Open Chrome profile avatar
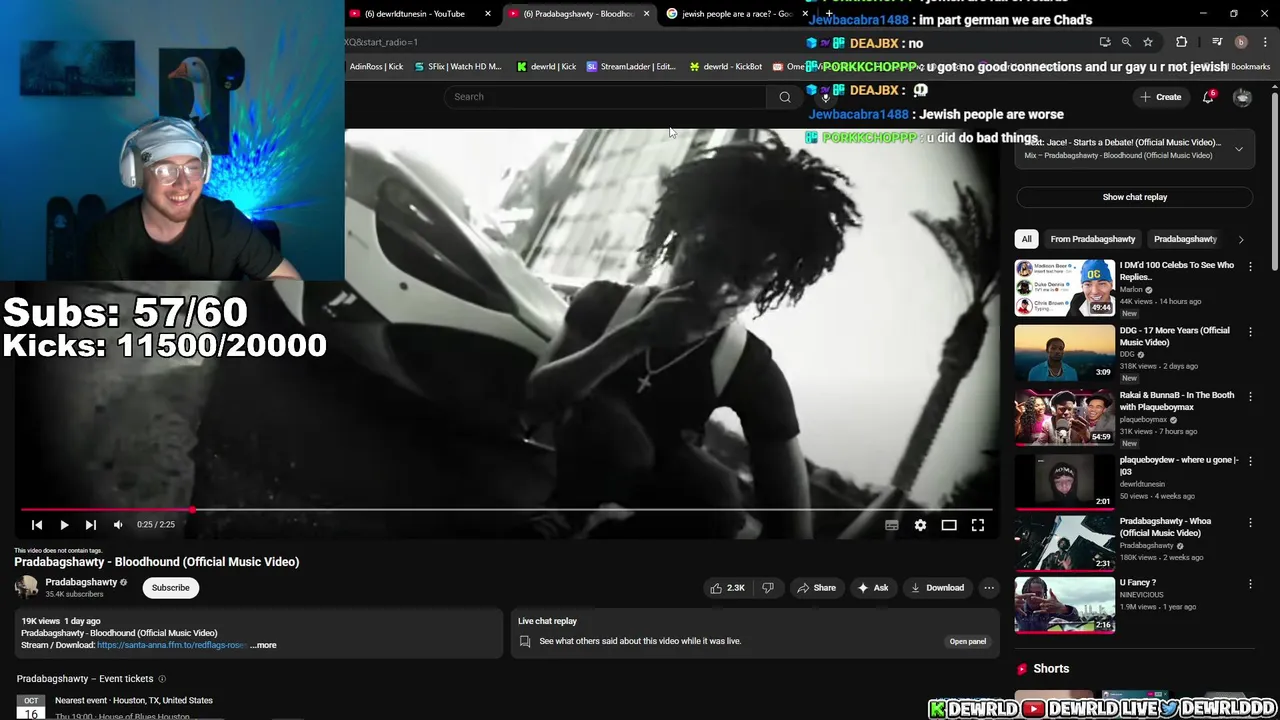The height and width of the screenshot is (720, 1280). pyautogui.click(x=1241, y=42)
